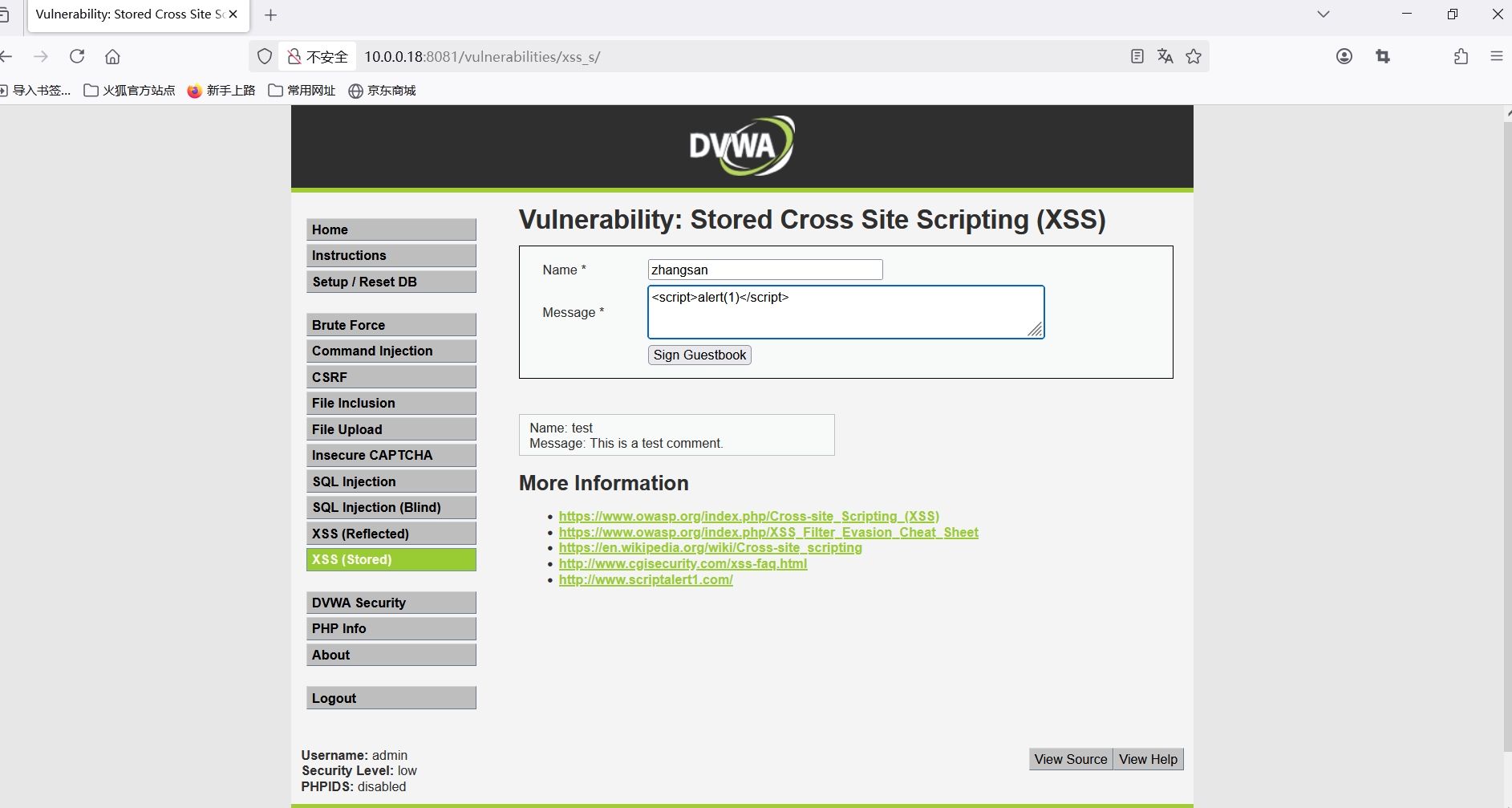1512x808 pixels.
Task: Open the XSS_Filter_Evasion_Cheat_Sheet link
Action: (768, 532)
